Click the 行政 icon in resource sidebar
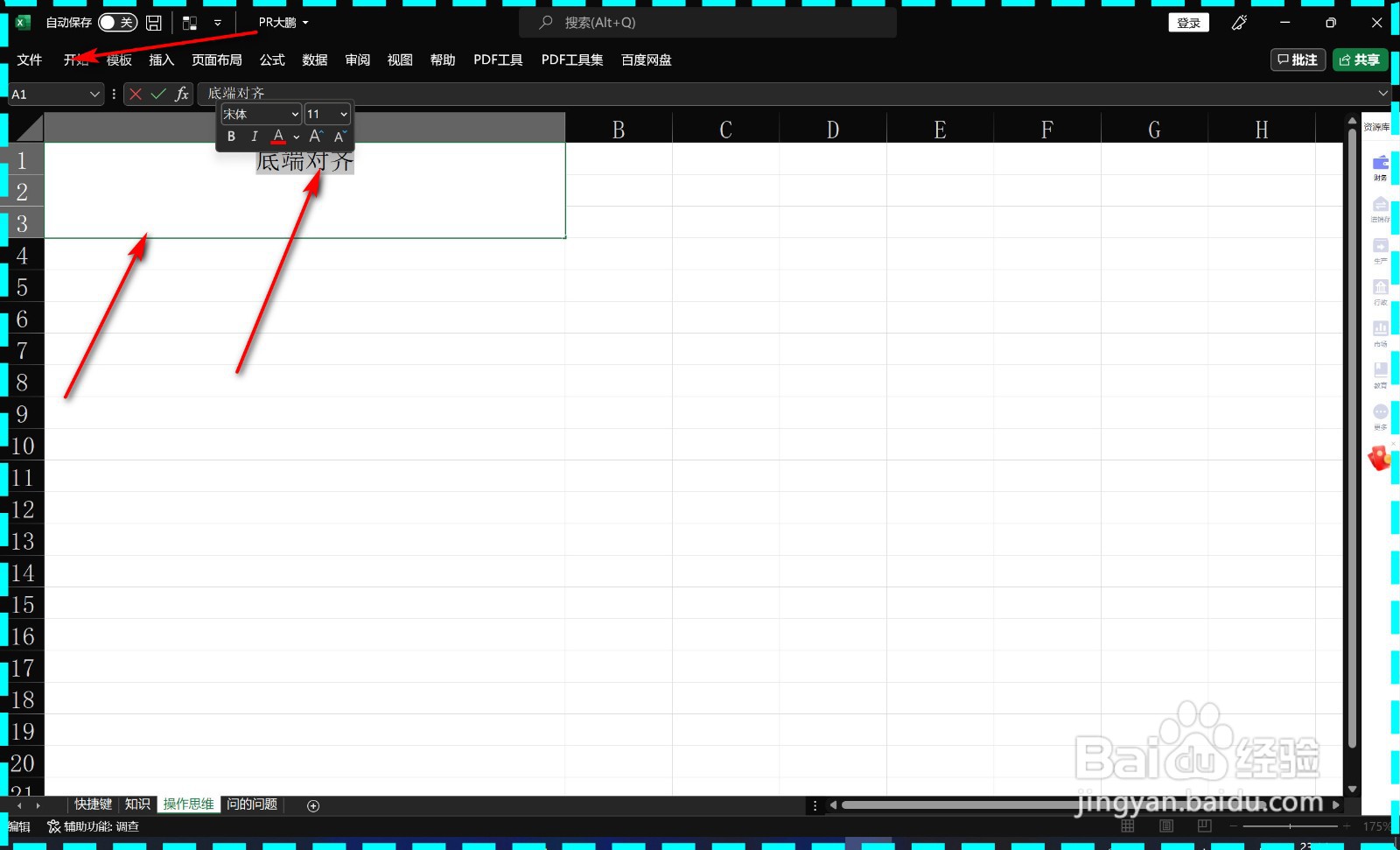This screenshot has height=850, width=1400. (1380, 292)
